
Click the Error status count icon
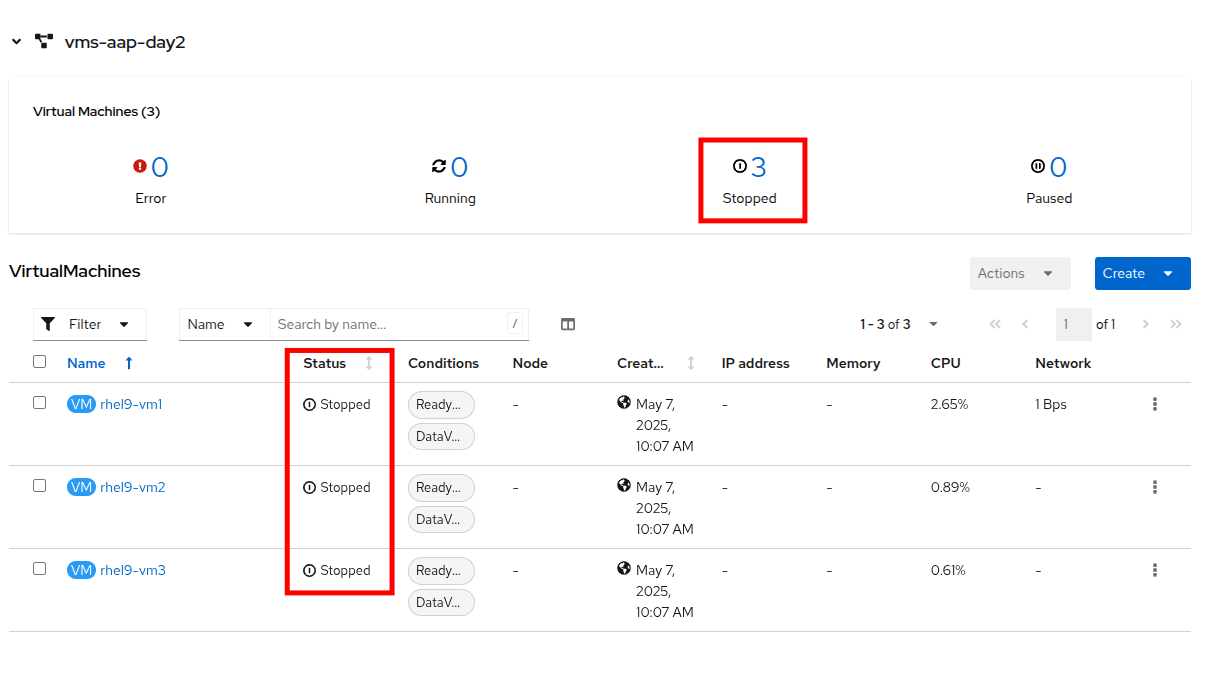click(x=140, y=166)
